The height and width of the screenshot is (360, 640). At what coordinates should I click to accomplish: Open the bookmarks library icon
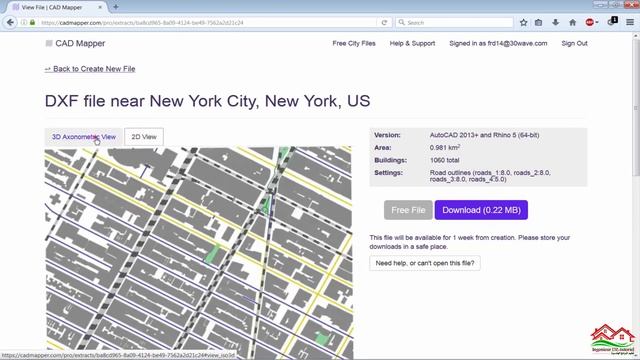539,22
